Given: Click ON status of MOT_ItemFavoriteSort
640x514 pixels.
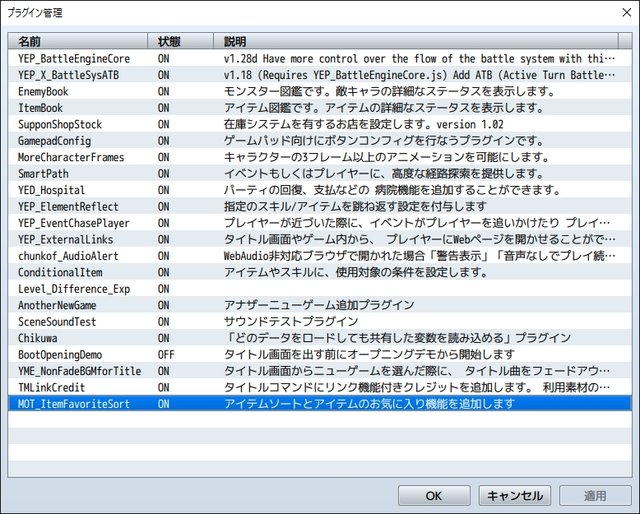Looking at the screenshot, I should pyautogui.click(x=164, y=404).
